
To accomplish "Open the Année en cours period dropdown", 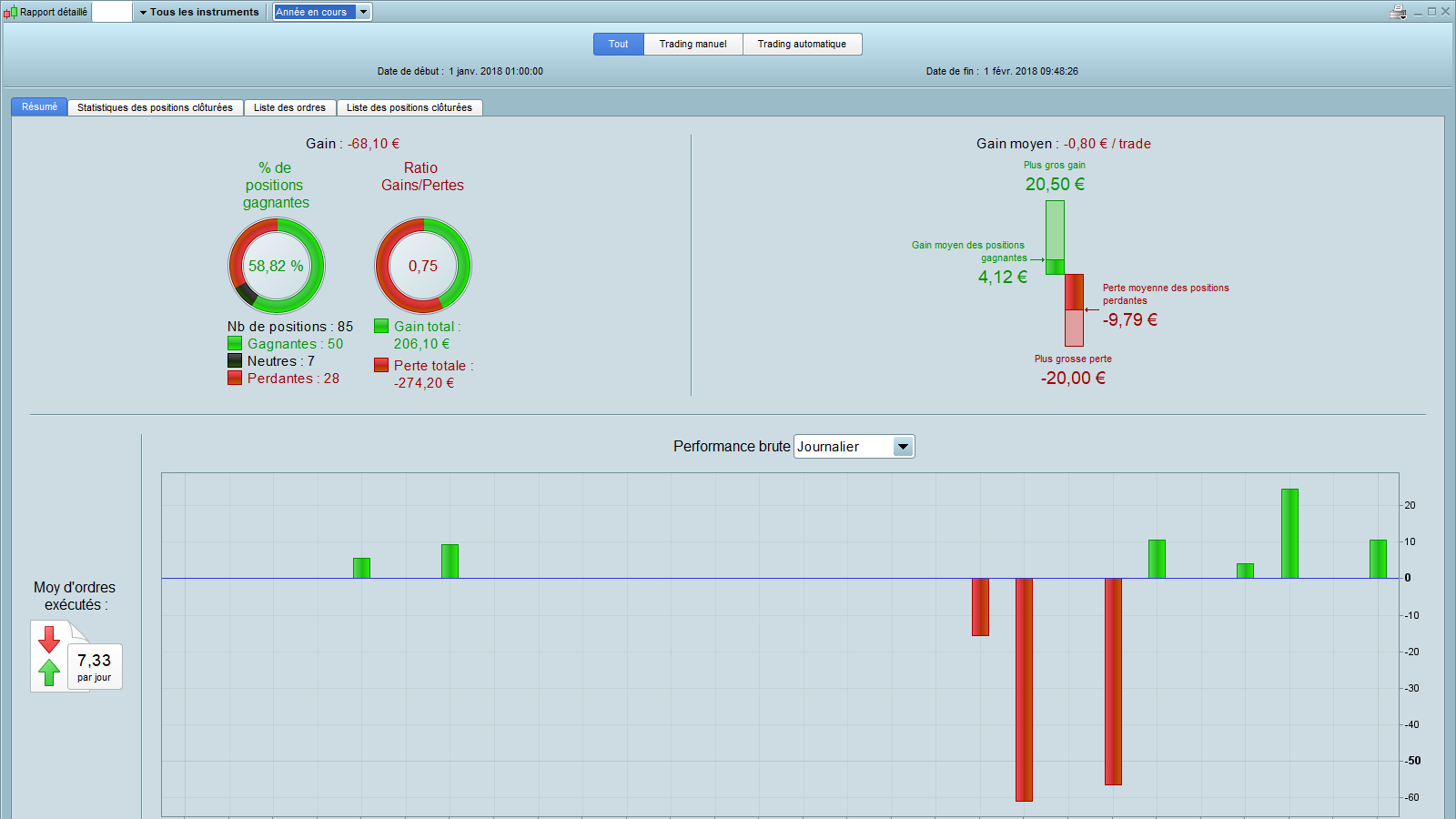I will 322,12.
